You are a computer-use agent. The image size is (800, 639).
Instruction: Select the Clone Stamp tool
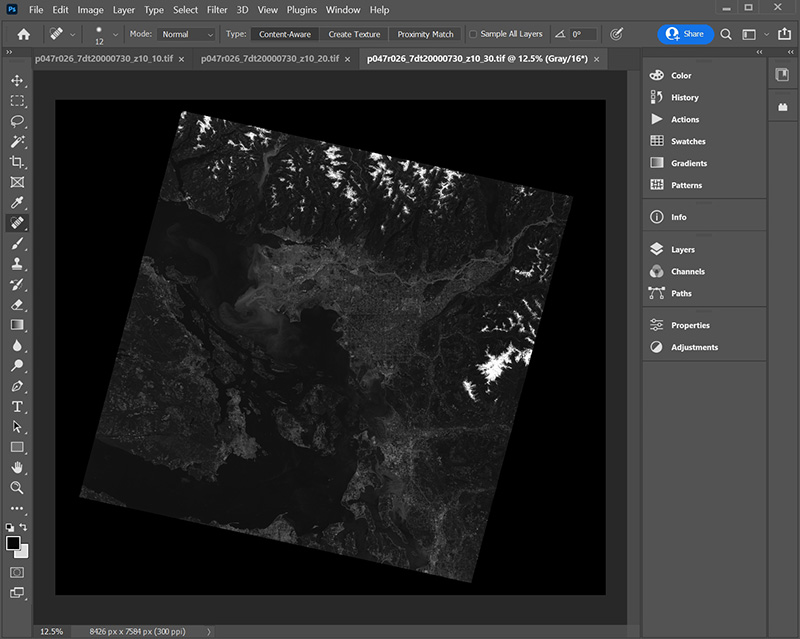pyautogui.click(x=17, y=264)
